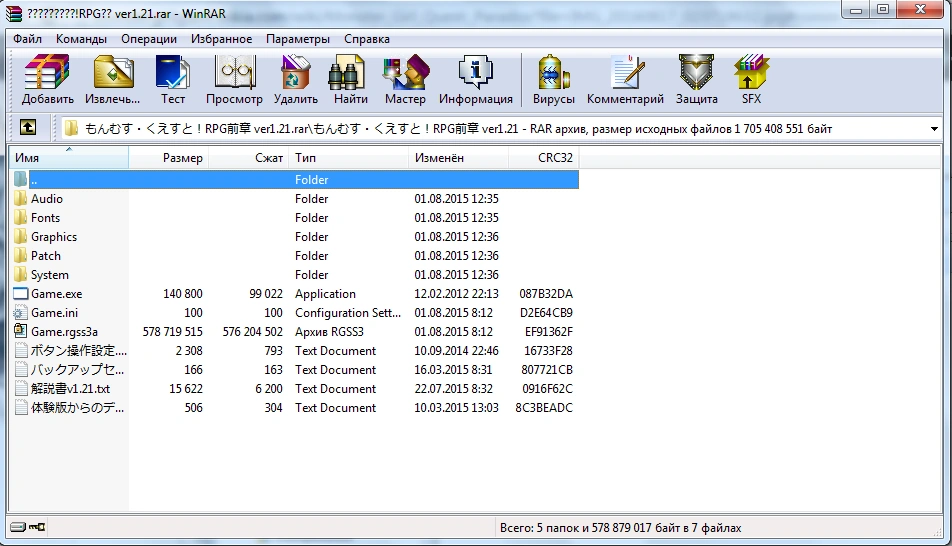Open the Комментарий (Comment) tool
Image resolution: width=952 pixels, height=546 pixels.
coord(625,79)
